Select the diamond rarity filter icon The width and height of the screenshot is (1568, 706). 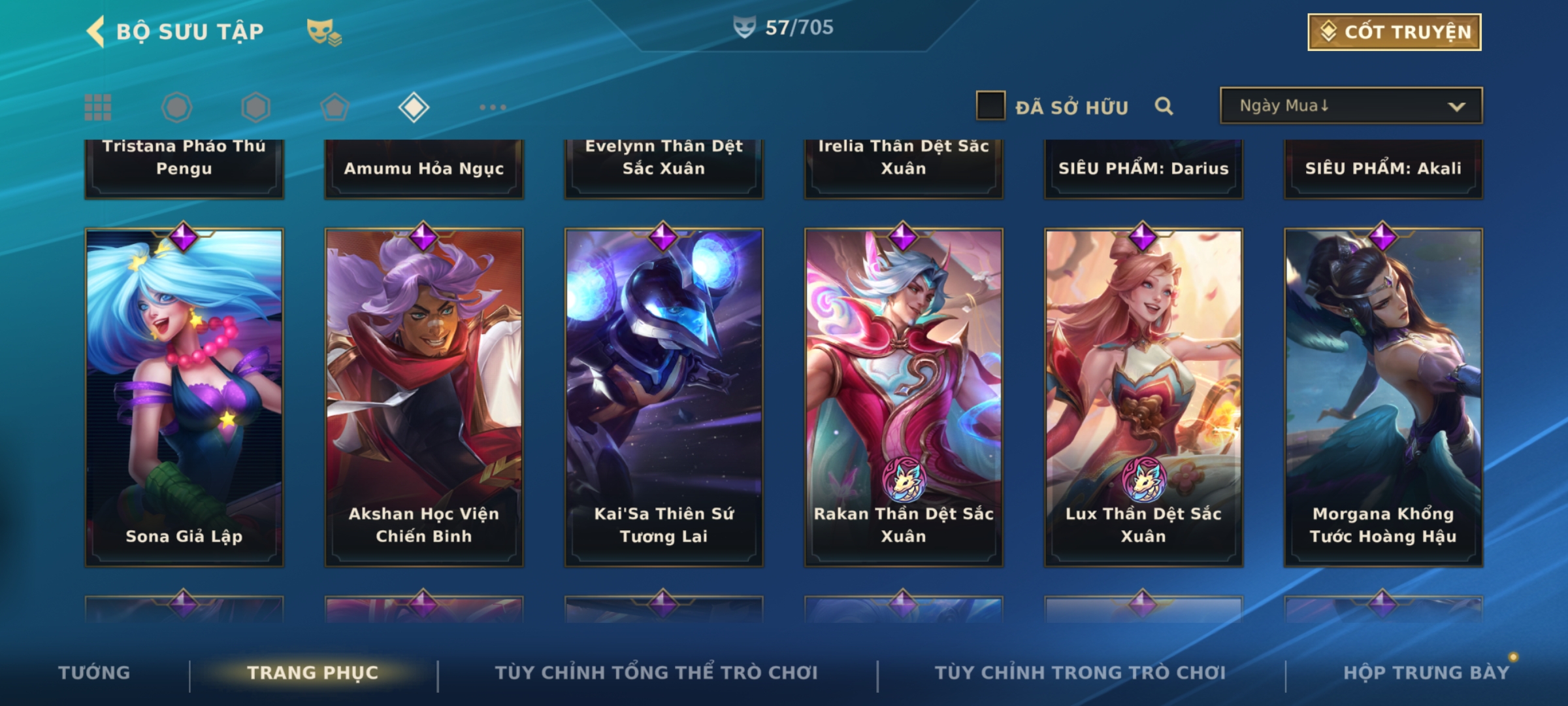[414, 107]
